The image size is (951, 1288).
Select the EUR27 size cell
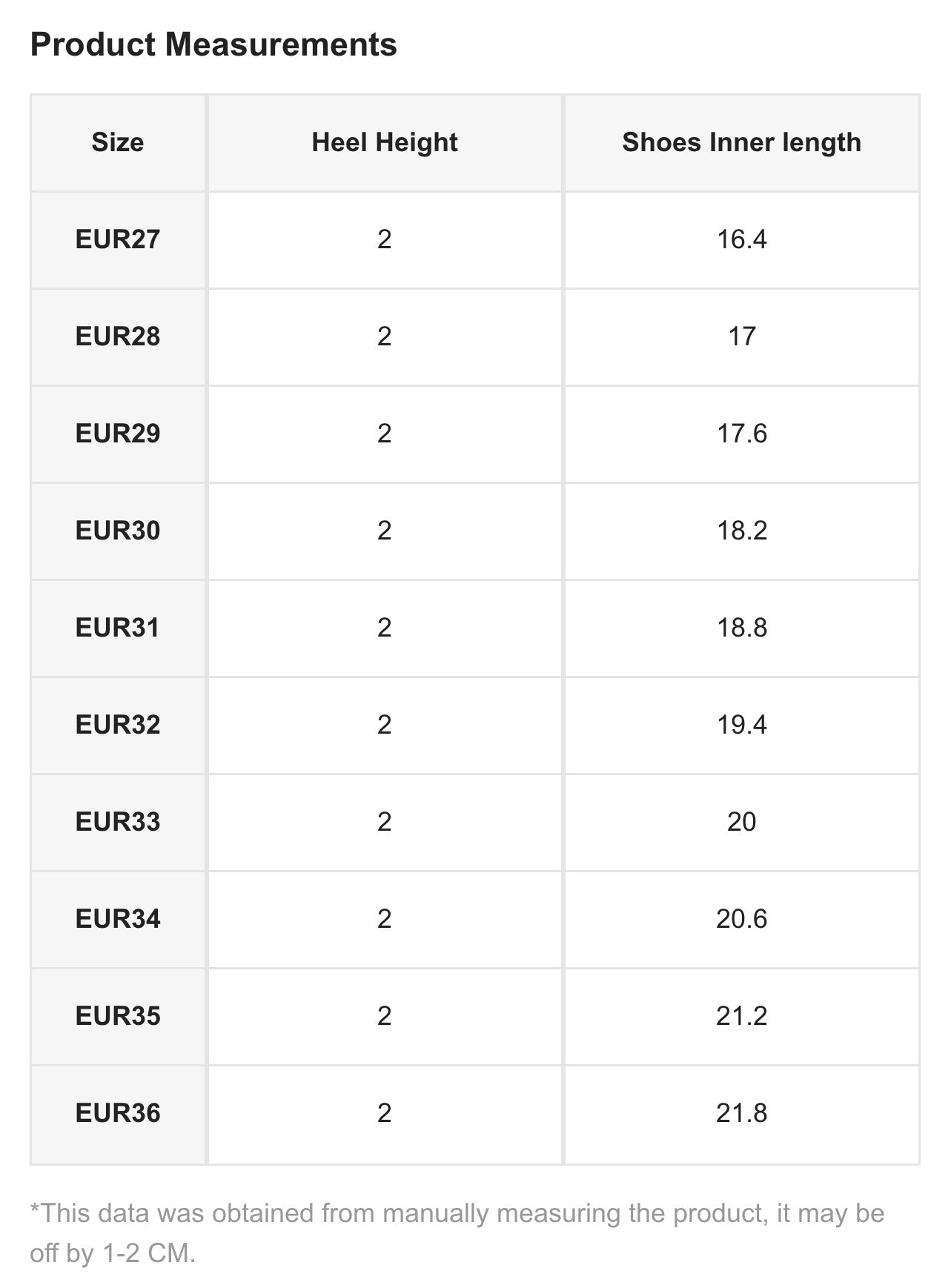[x=118, y=239]
